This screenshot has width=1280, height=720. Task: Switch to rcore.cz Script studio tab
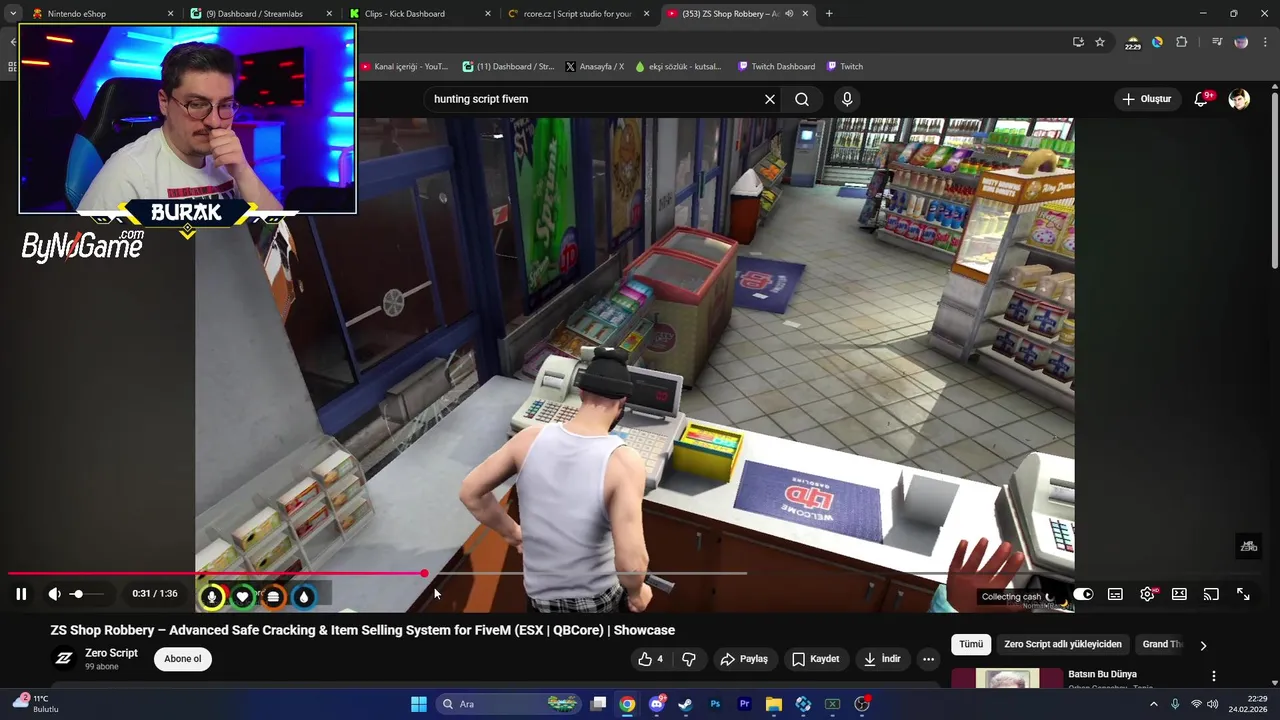point(579,14)
